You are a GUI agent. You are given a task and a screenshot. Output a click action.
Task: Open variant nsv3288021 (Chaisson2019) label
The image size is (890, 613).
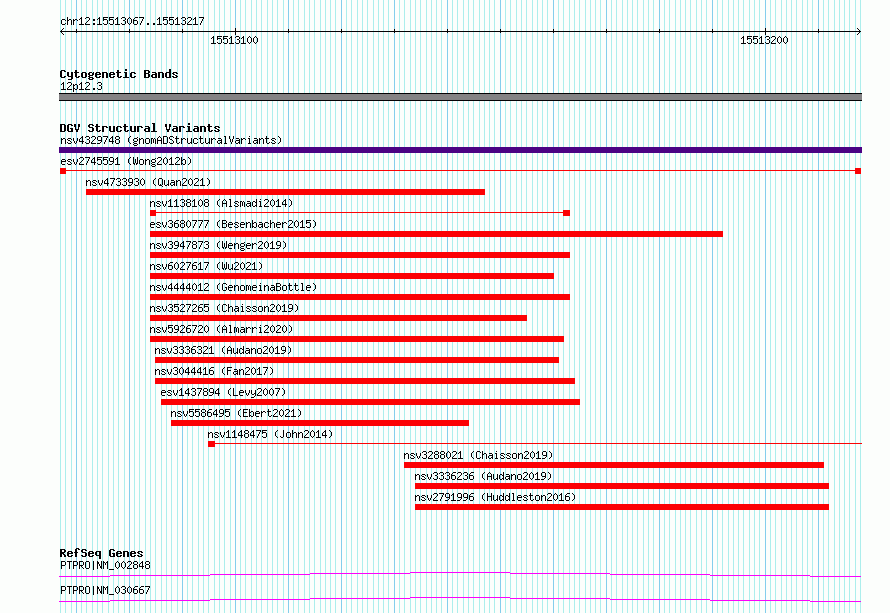click(478, 455)
